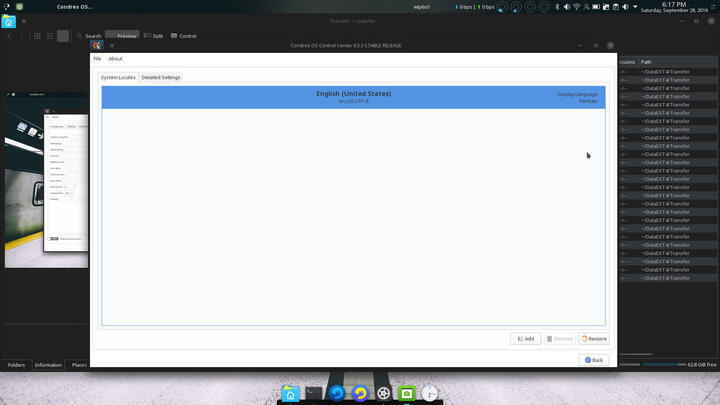720x405 pixels.
Task: Switch to the System Locales tab
Action: (118, 78)
